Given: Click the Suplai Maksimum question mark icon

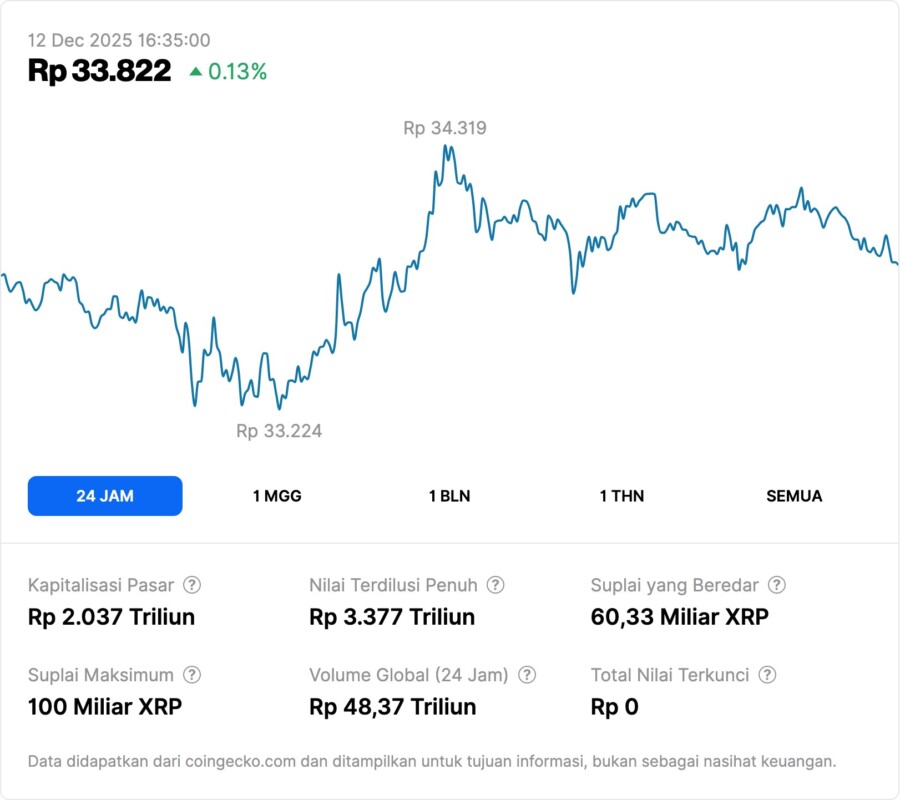Looking at the screenshot, I should tap(192, 675).
